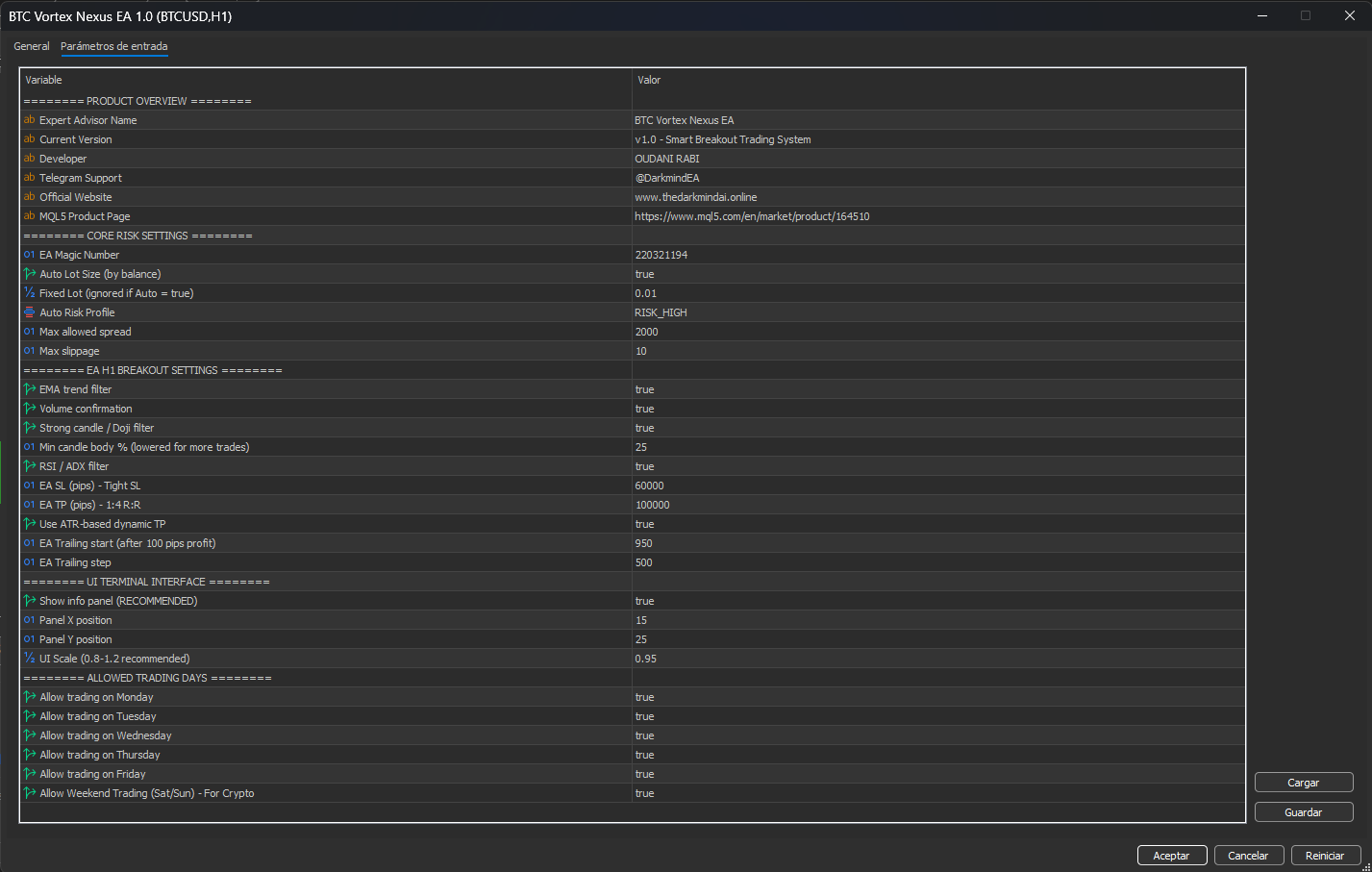
Task: Click the integer icon beside EA Trailing start
Action: click(29, 543)
